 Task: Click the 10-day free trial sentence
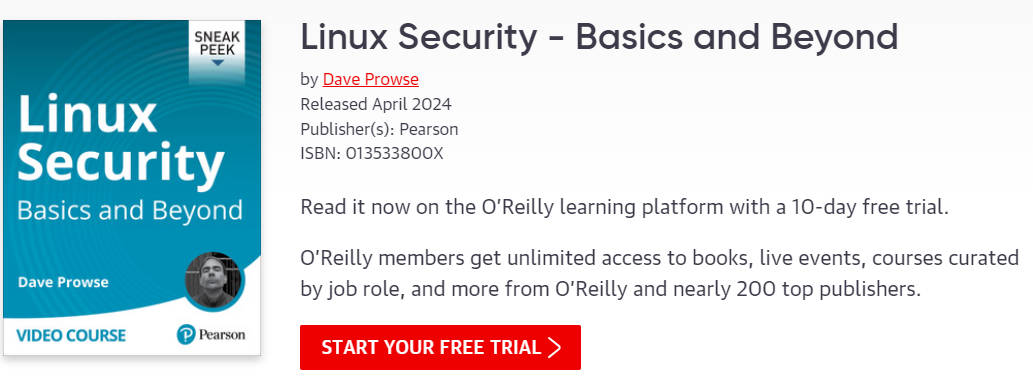(x=625, y=207)
